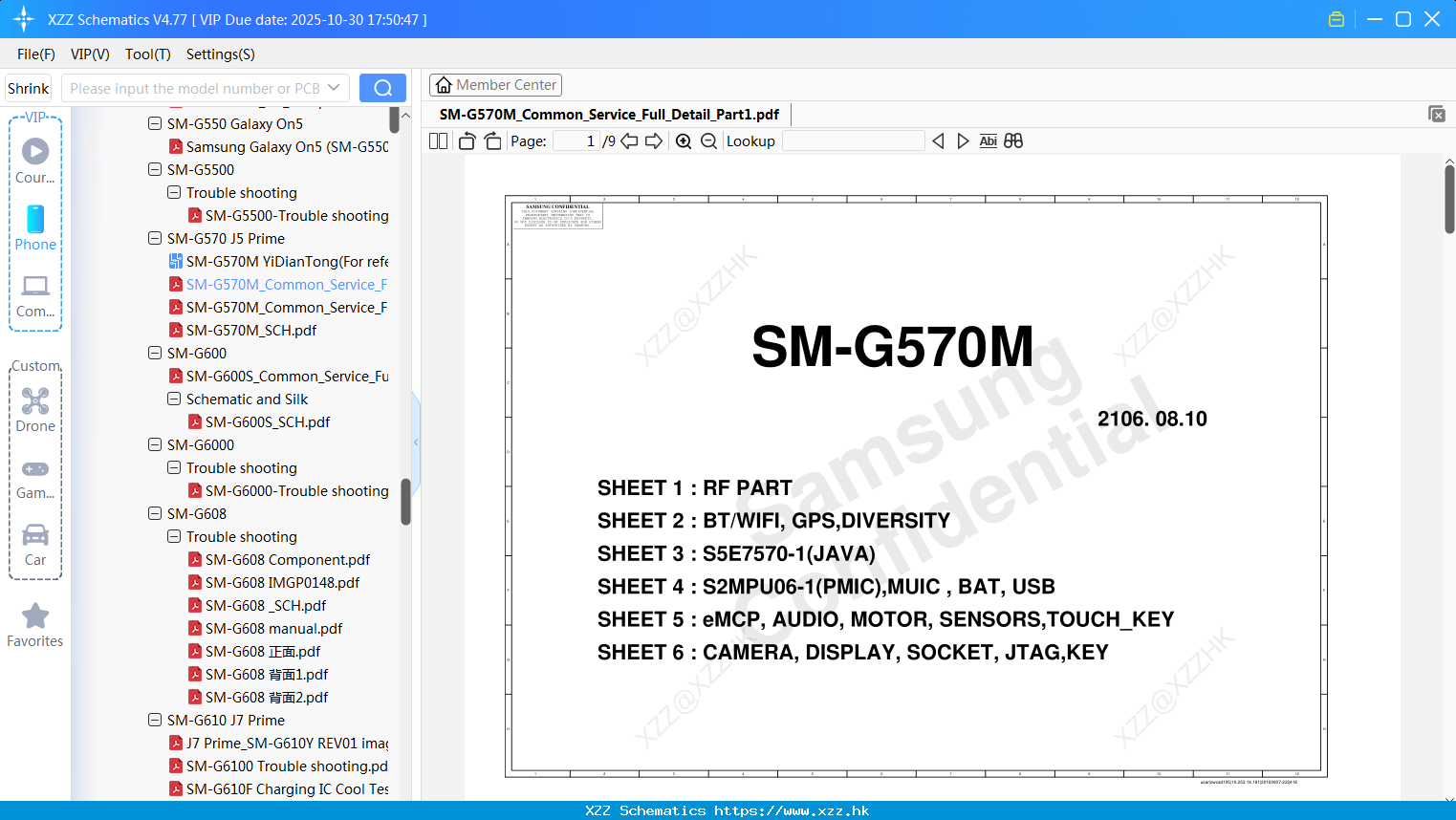Collapse the SM-G5500 tree node
Screen dimensions: 1456x820
pyautogui.click(x=155, y=169)
